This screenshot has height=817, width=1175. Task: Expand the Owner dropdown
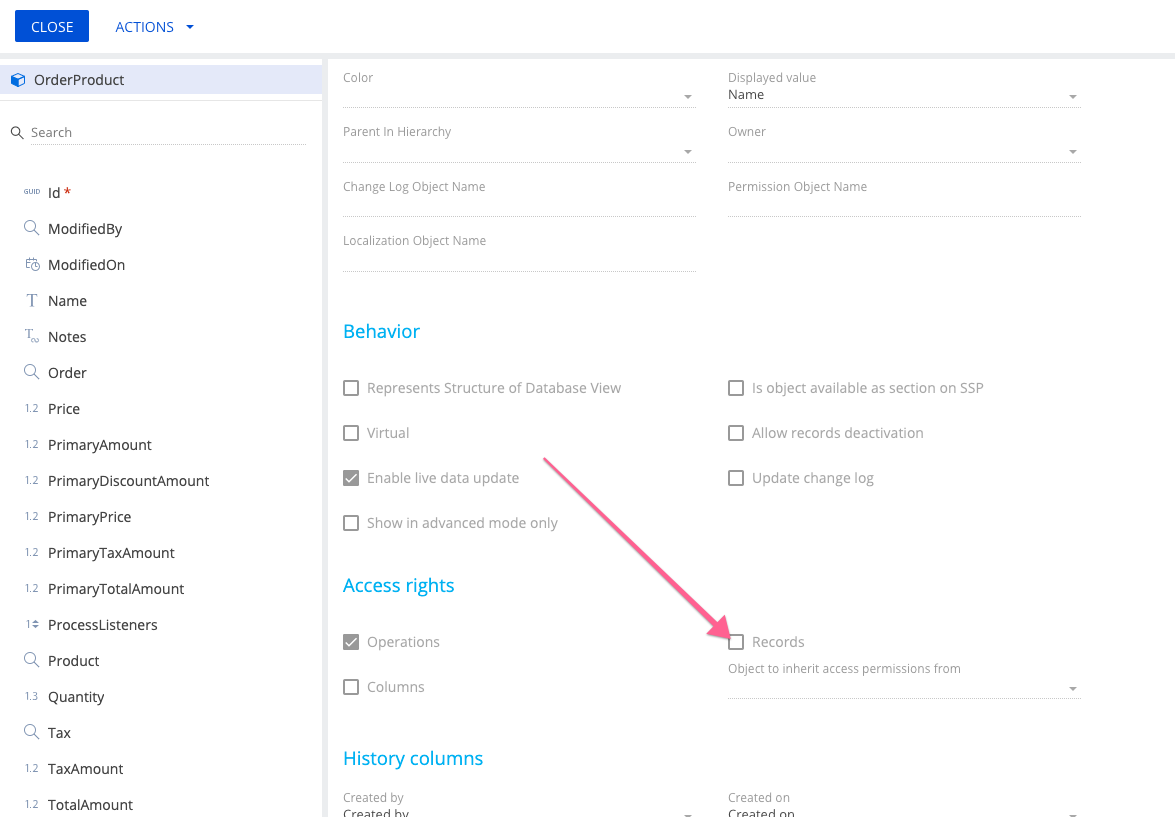(x=1071, y=150)
